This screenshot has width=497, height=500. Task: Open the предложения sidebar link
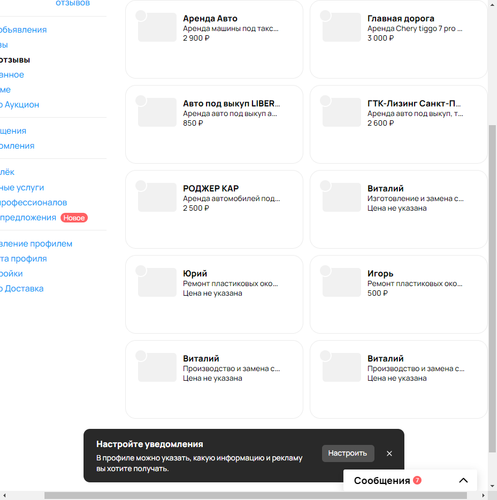pos(28,217)
